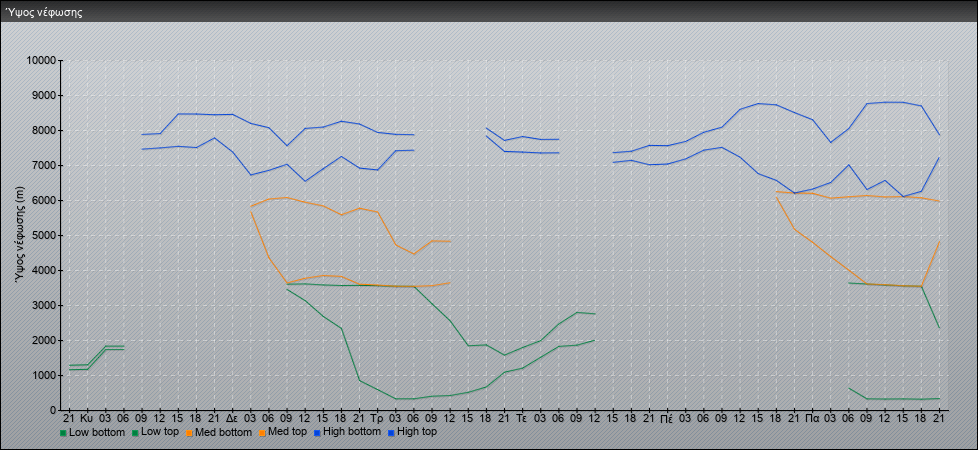Screen dimensions: 978x450
Task: Select the Τρ day label on the time axis
Action: click(x=377, y=418)
